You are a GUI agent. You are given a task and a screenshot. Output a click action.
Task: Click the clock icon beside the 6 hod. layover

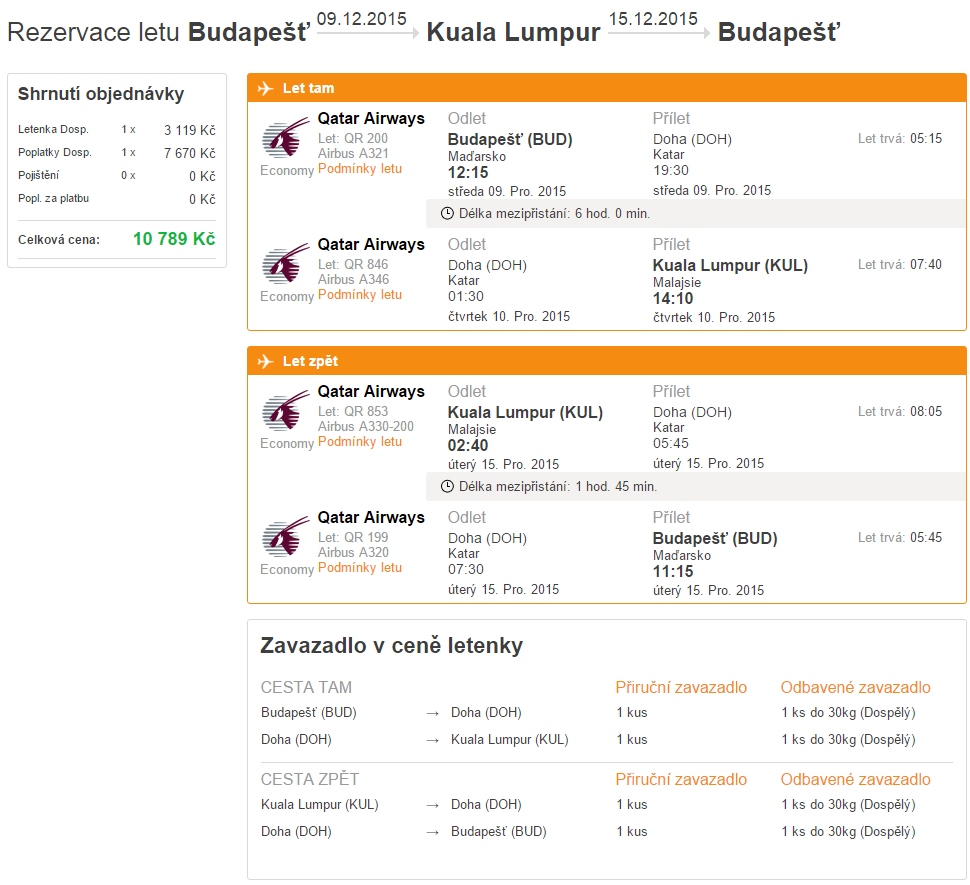coord(447,213)
